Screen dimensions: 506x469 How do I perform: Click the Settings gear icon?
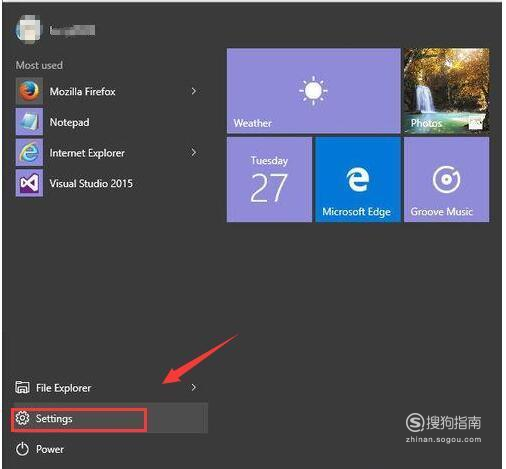tap(22, 418)
